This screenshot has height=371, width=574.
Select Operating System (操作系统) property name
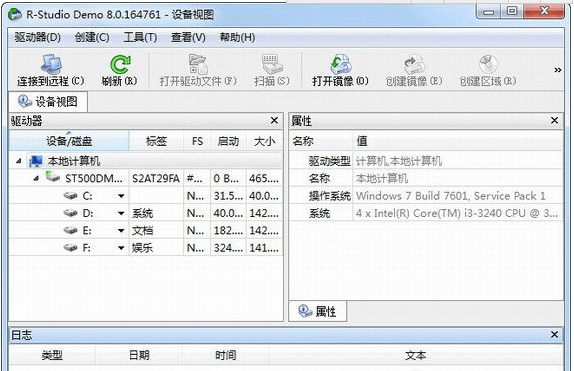329,196
